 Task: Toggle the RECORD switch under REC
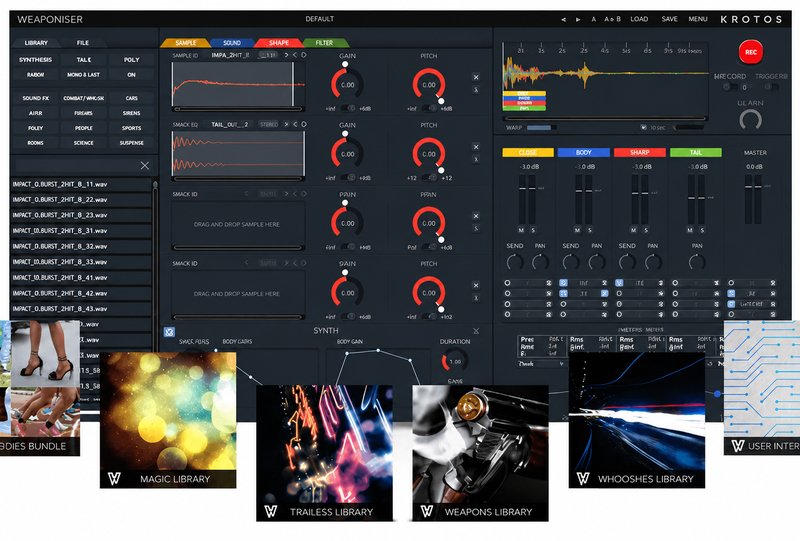730,87
